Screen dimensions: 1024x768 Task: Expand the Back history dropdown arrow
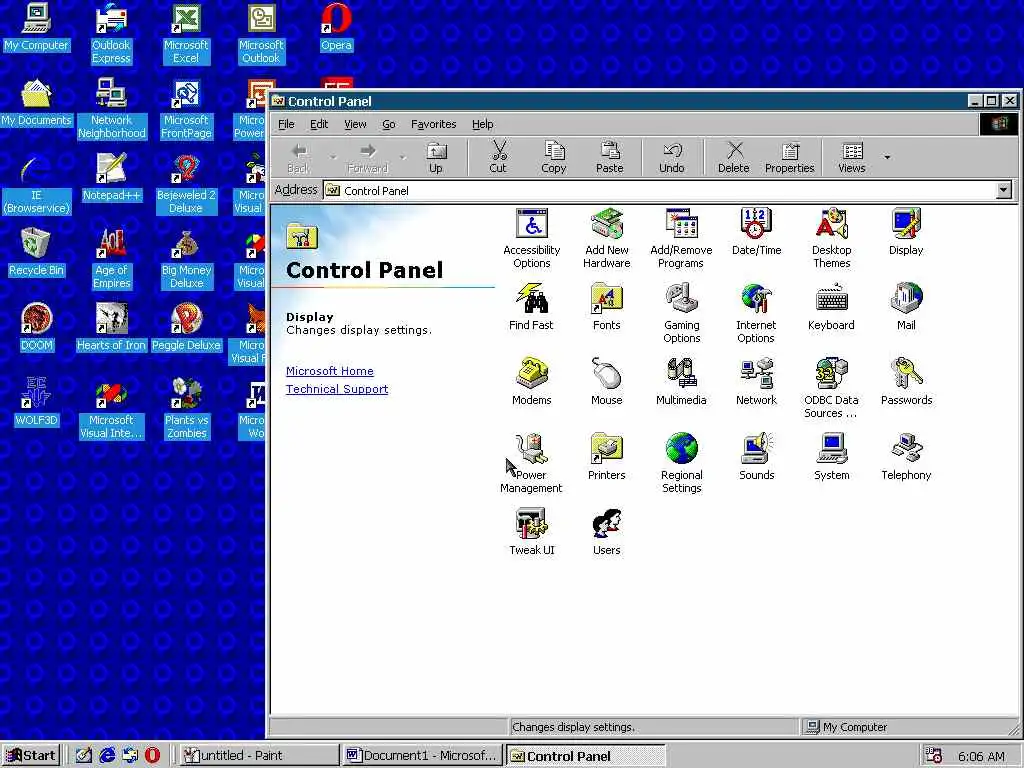333,157
